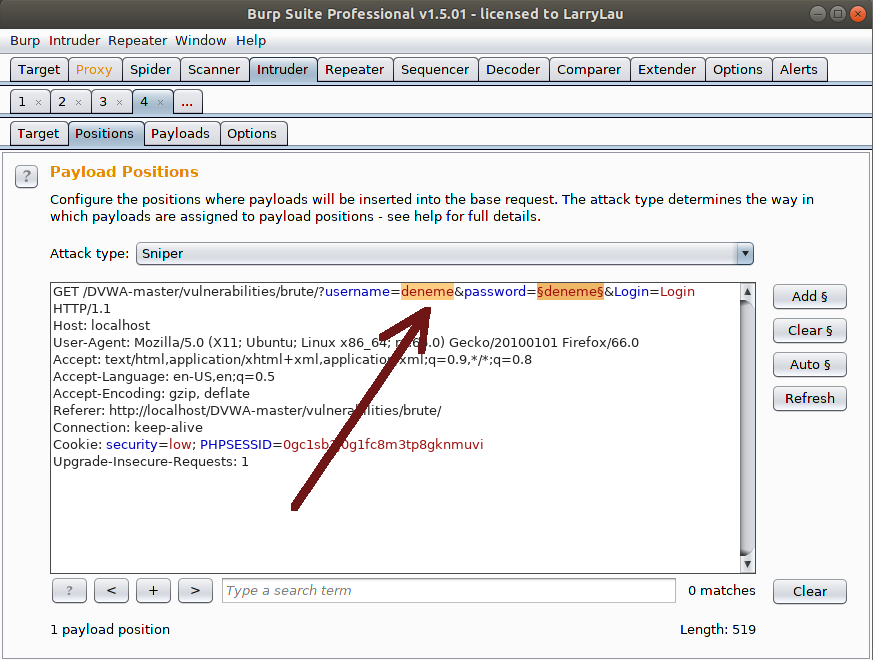This screenshot has width=873, height=660.
Task: Minimize the Burp Suite window
Action: click(x=817, y=14)
